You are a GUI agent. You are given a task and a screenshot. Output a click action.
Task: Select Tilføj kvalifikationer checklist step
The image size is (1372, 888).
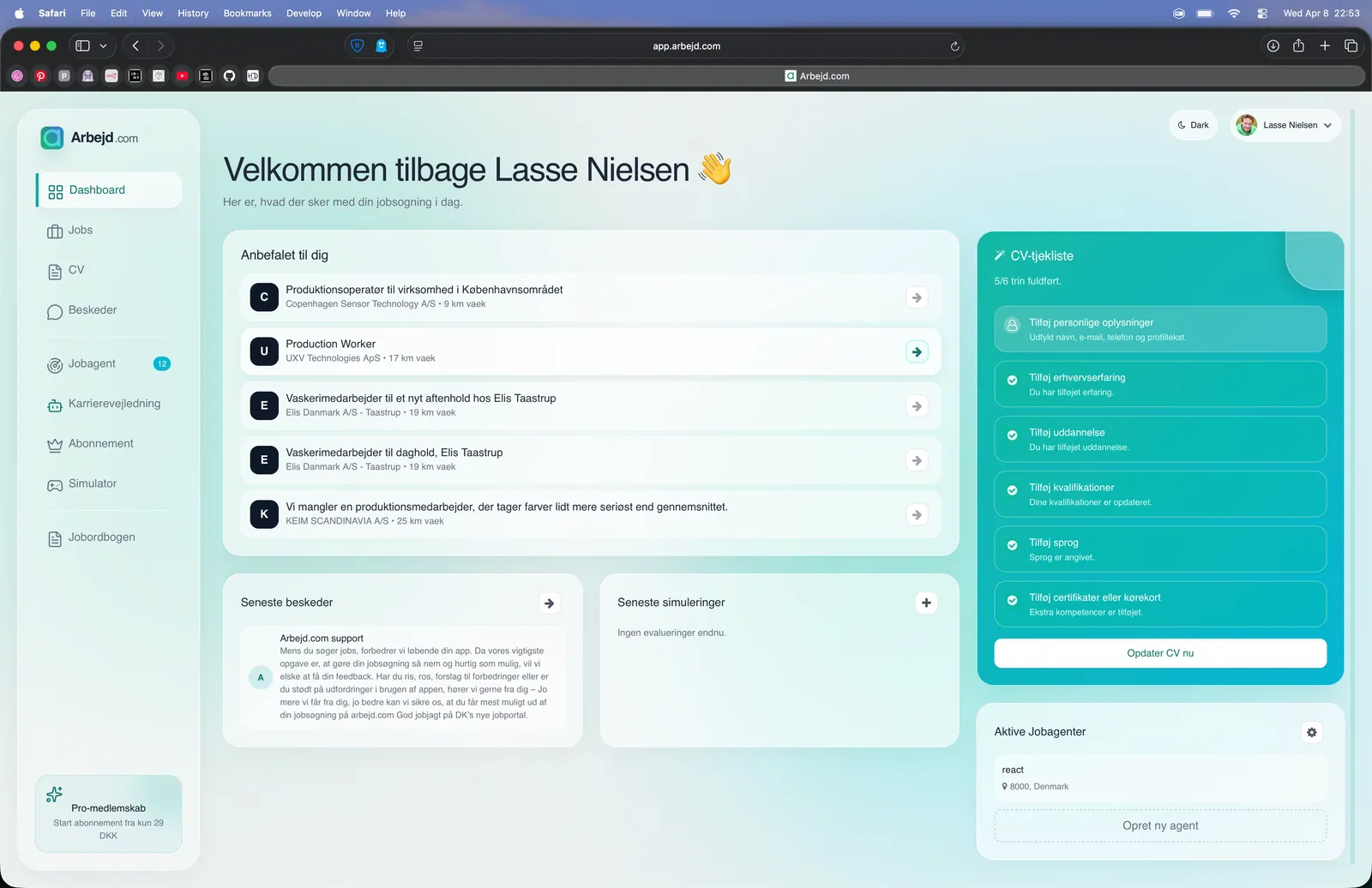[x=1160, y=494]
